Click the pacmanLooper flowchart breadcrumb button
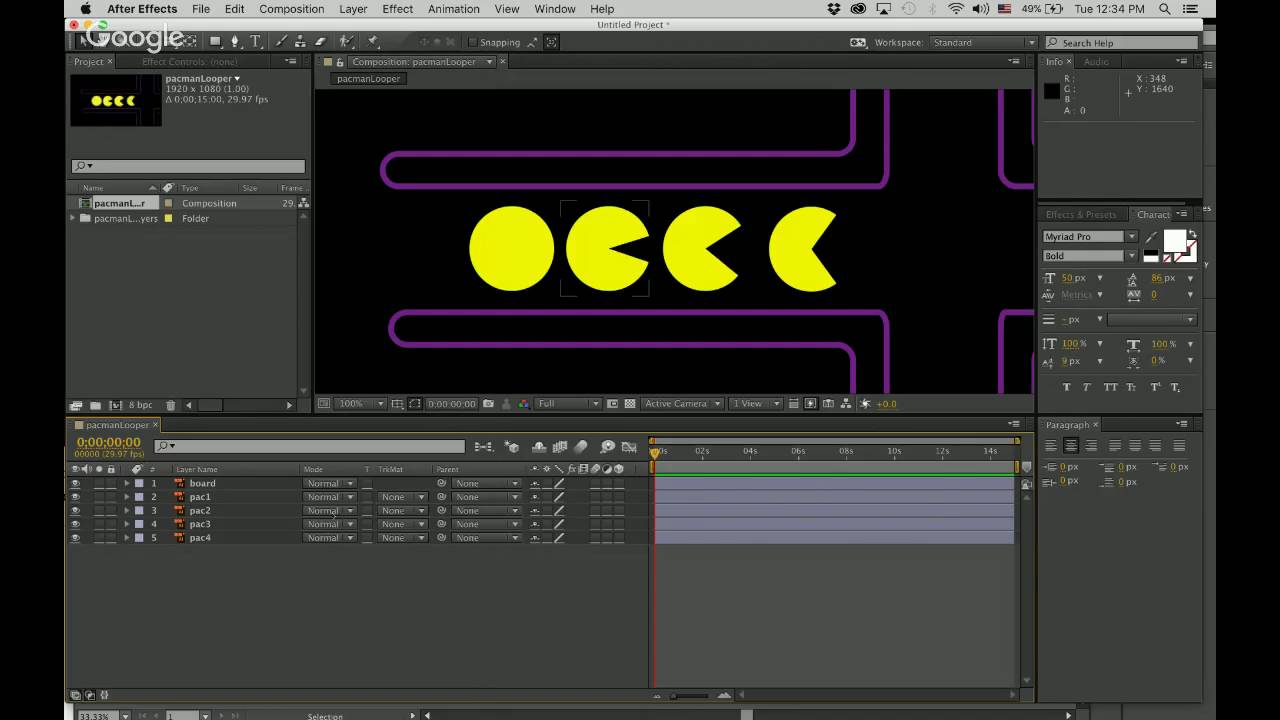This screenshot has height=720, width=1280. coord(368,79)
